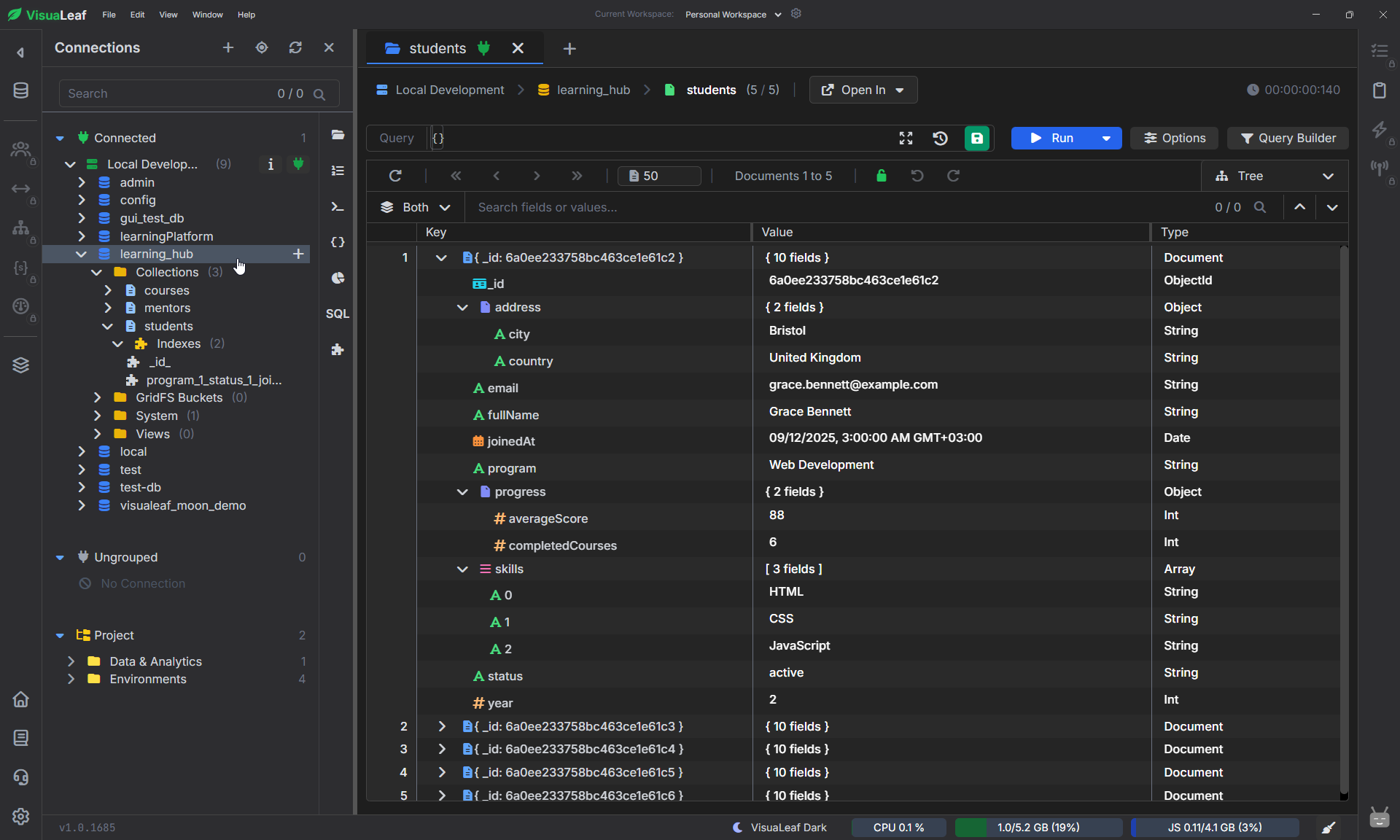The width and height of the screenshot is (1400, 840).
Task: Expand the courses collection
Action: pos(108,290)
